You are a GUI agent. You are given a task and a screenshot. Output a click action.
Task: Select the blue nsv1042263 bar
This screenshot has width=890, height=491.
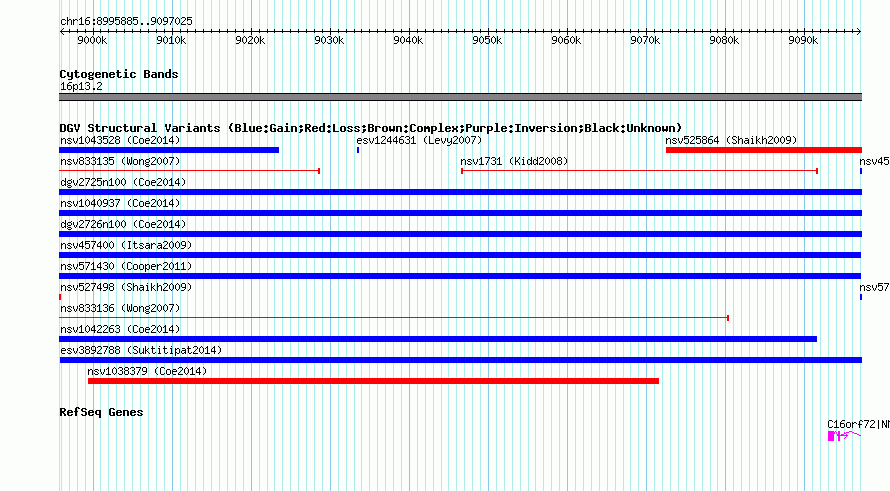tap(438, 339)
